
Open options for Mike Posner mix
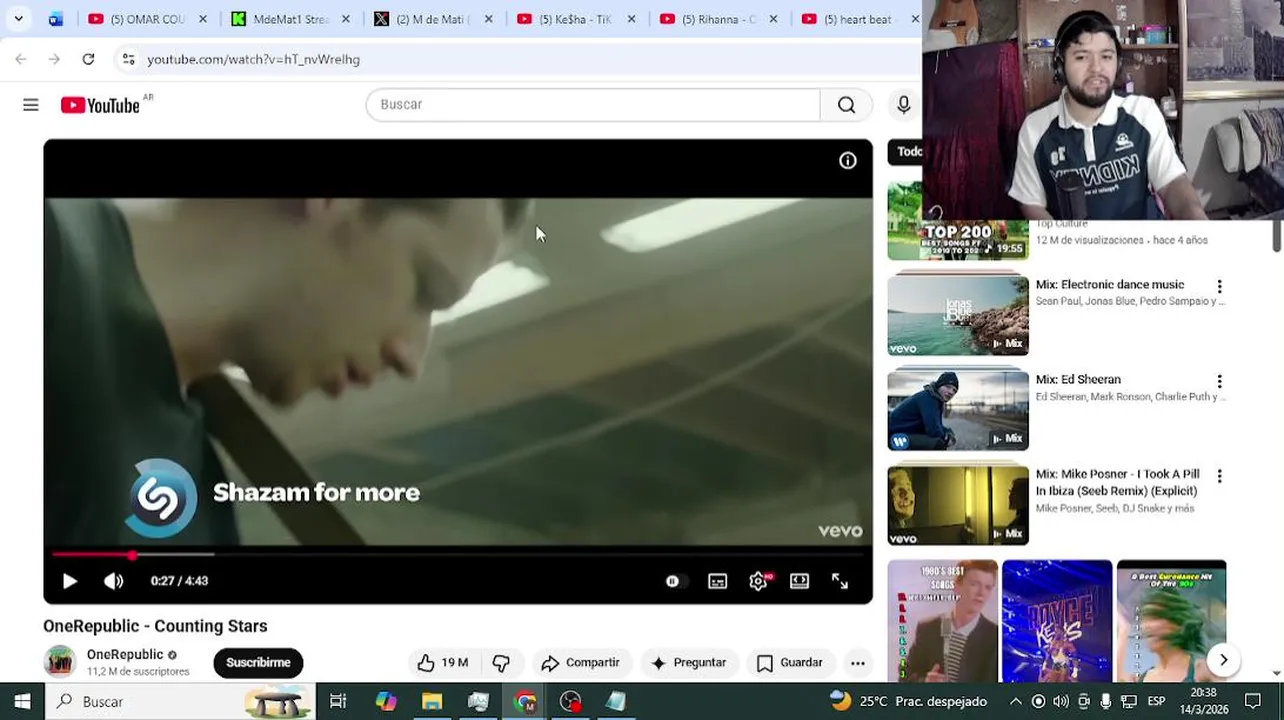1219,477
